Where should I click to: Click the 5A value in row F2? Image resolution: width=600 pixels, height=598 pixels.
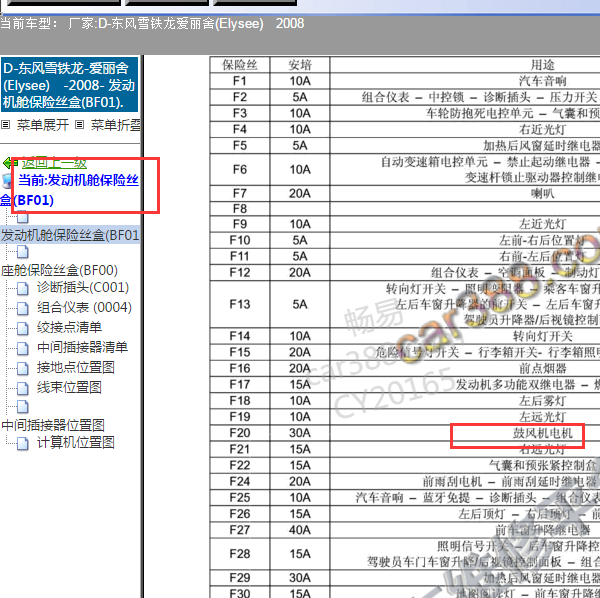300,97
